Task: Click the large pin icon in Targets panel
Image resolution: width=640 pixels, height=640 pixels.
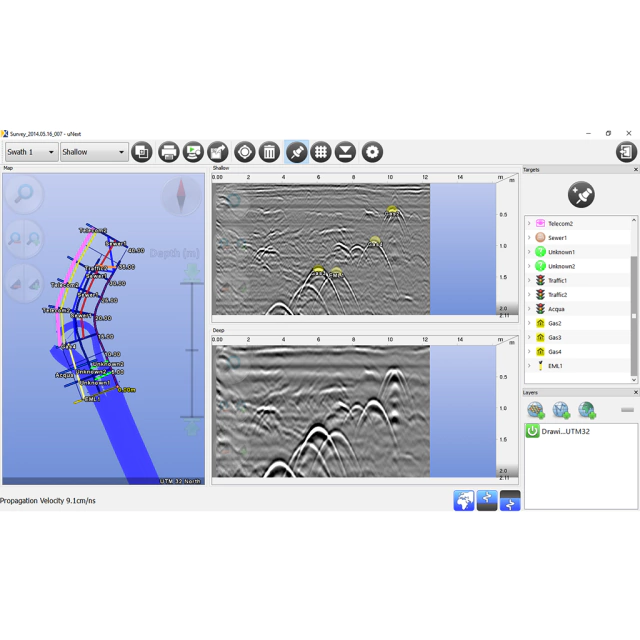Action: coord(580,194)
